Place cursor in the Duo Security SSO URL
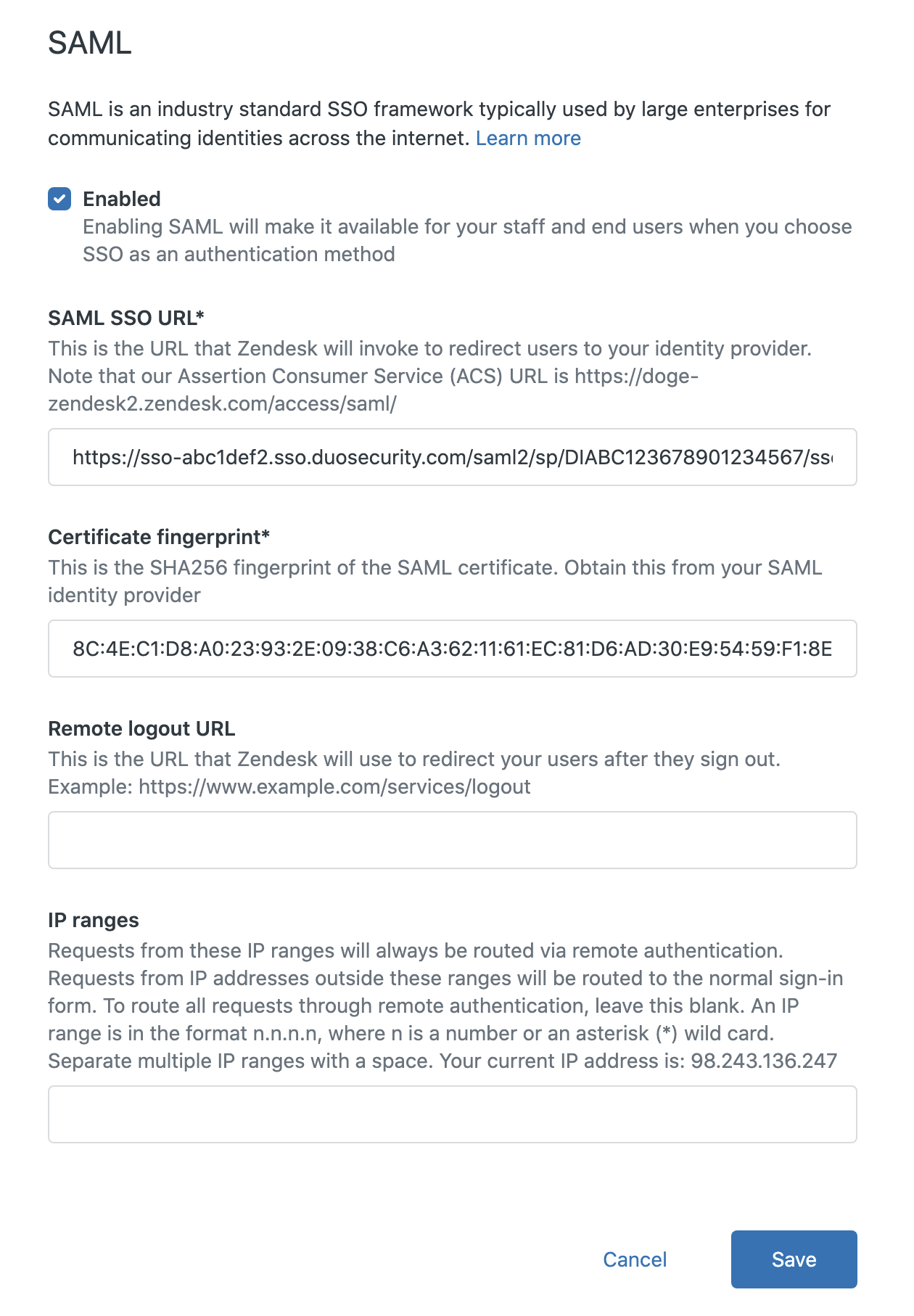Image resolution: width=914 pixels, height=1316 pixels. (451, 457)
